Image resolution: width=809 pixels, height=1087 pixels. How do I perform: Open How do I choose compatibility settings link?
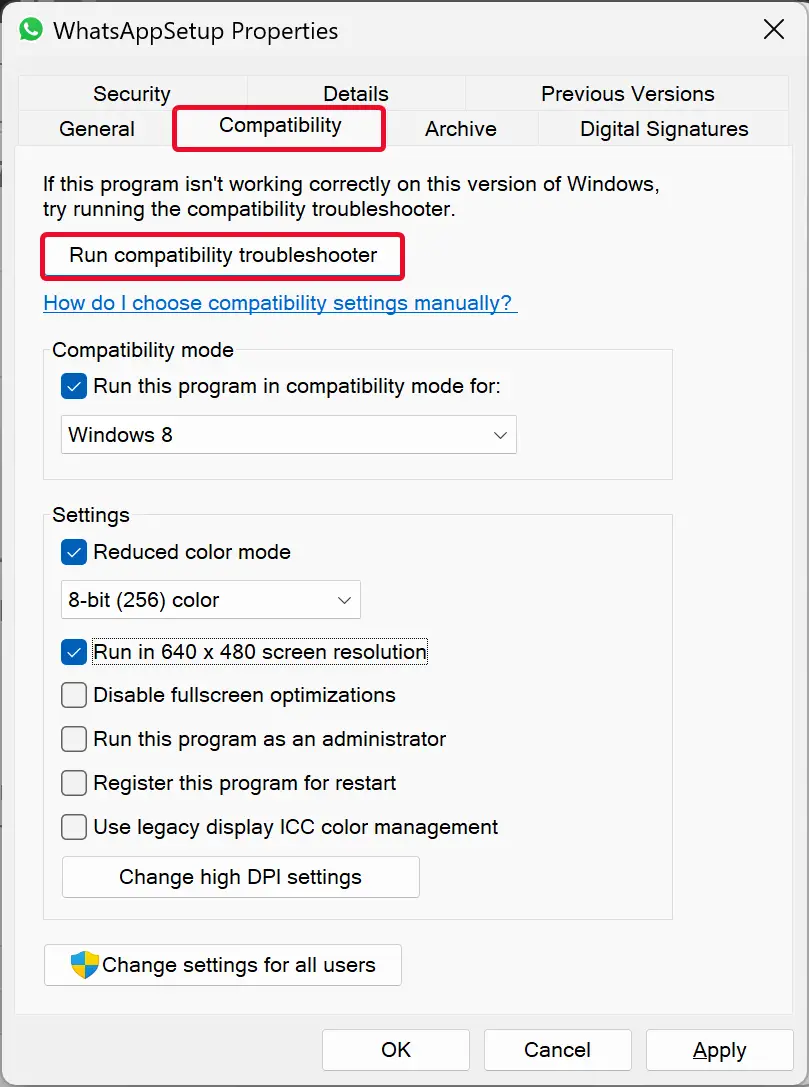(x=280, y=303)
